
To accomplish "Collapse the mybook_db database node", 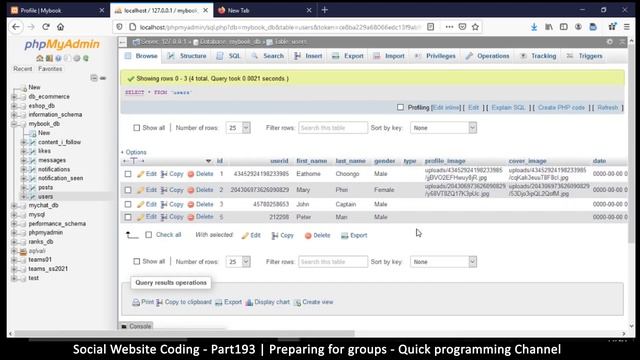I will (x=14, y=124).
